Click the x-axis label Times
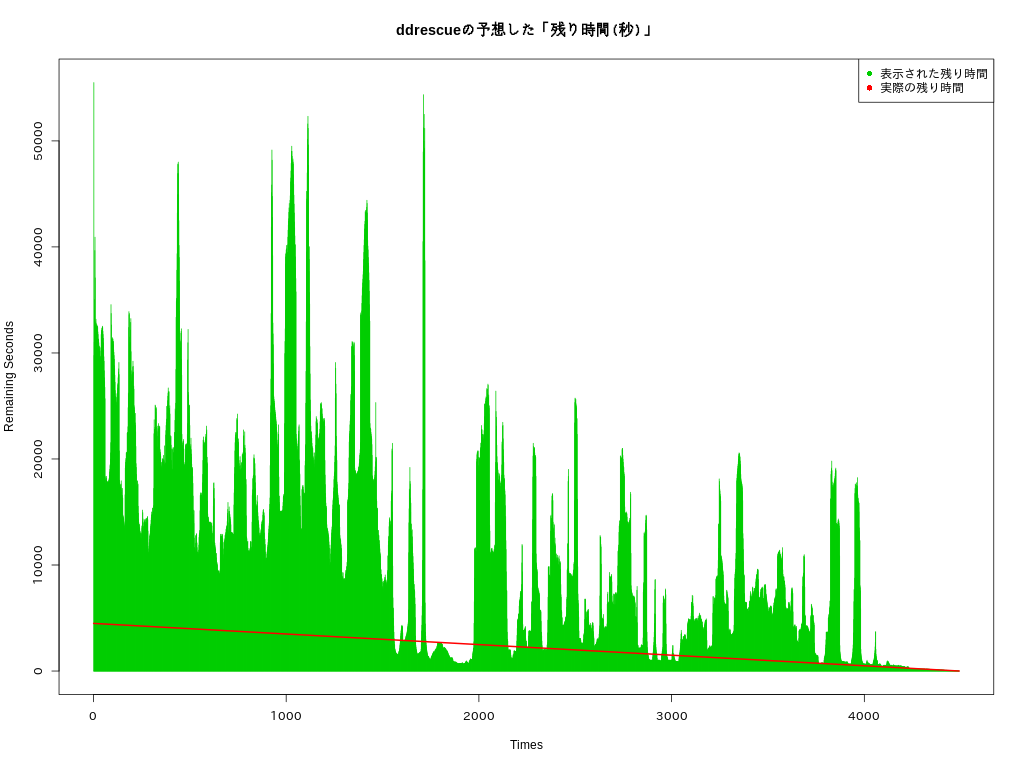Image resolution: width=1024 pixels, height=768 pixels. (526, 745)
